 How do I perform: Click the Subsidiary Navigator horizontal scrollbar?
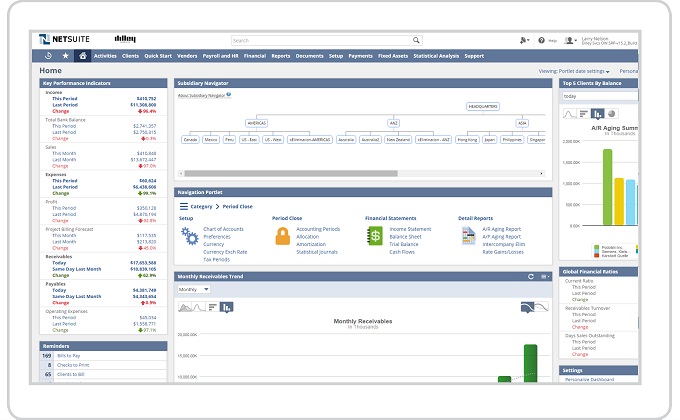291,174
